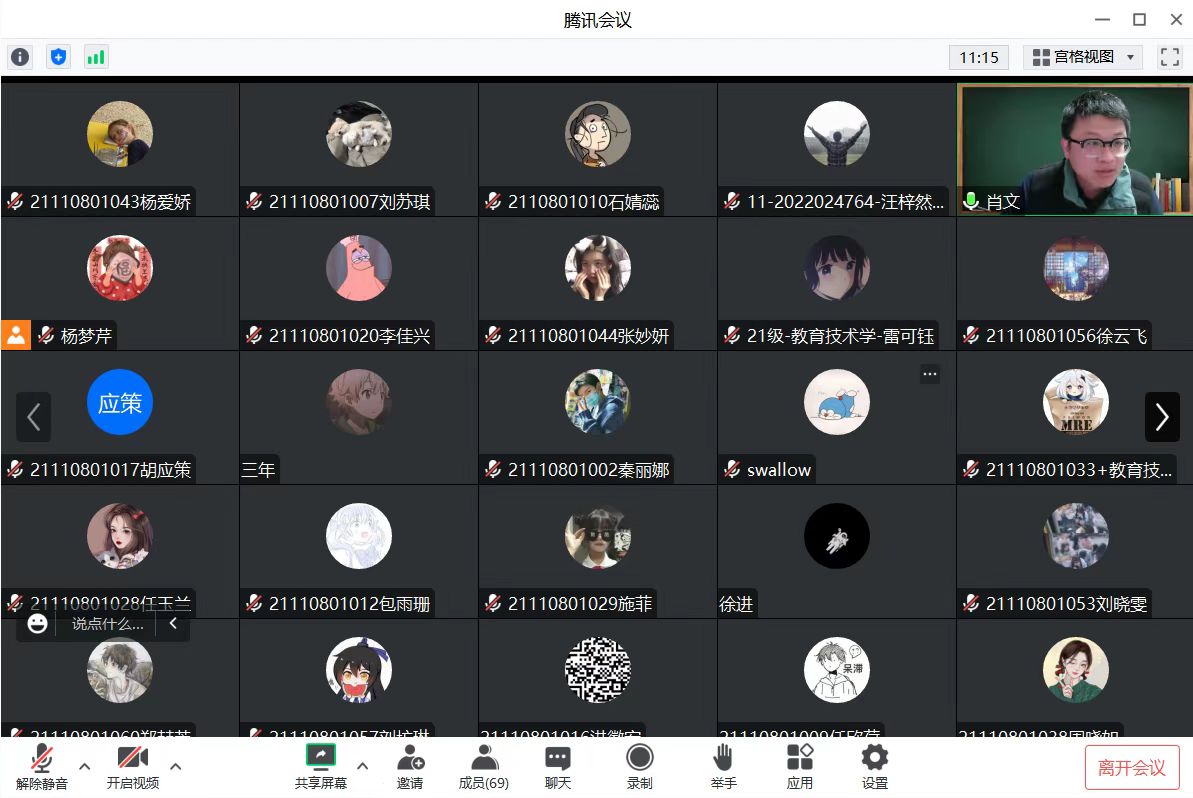Expand video options arrow beside 开启视频
The height and width of the screenshot is (798, 1193).
[176, 766]
